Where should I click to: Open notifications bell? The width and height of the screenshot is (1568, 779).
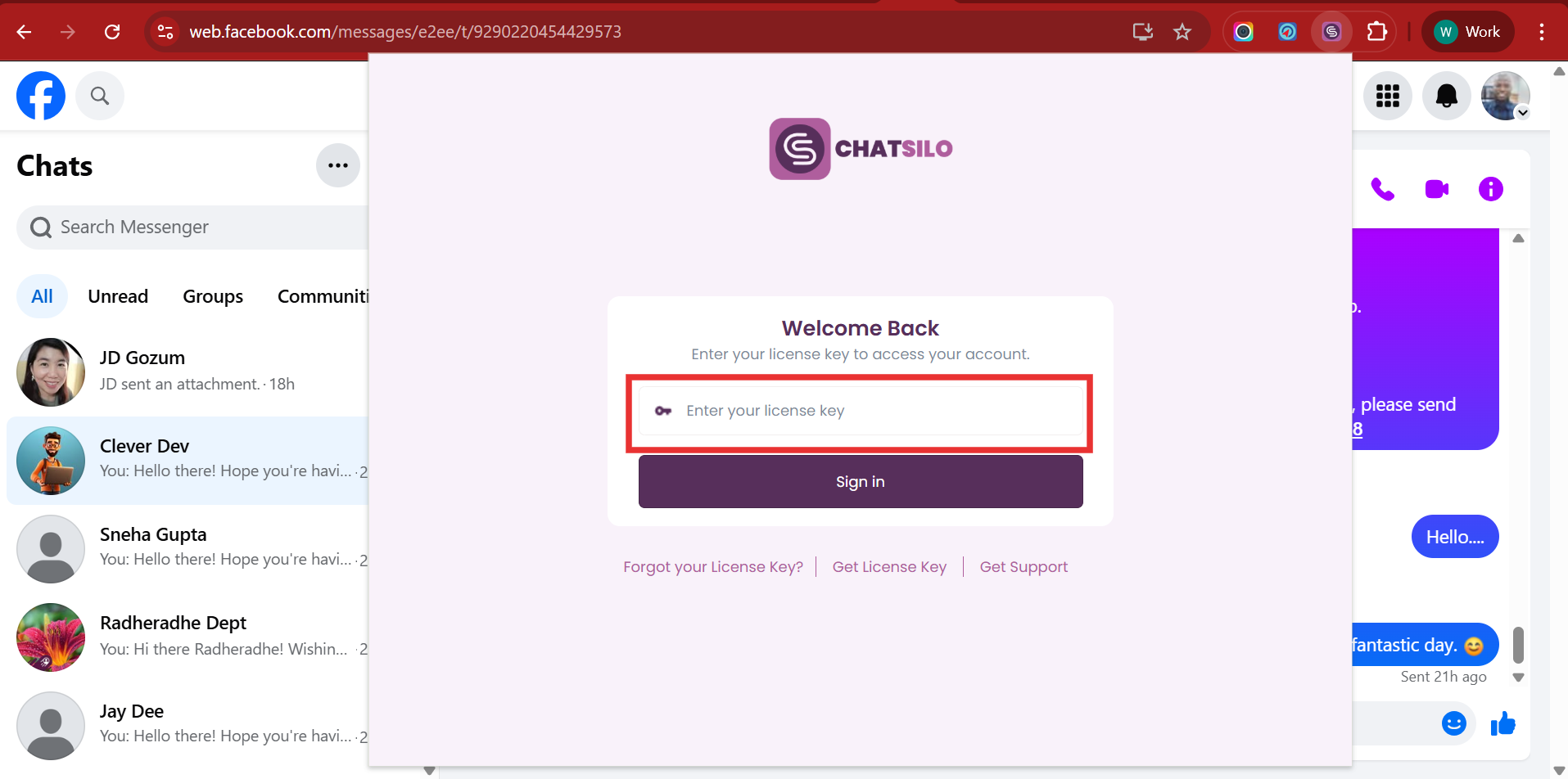(x=1447, y=96)
